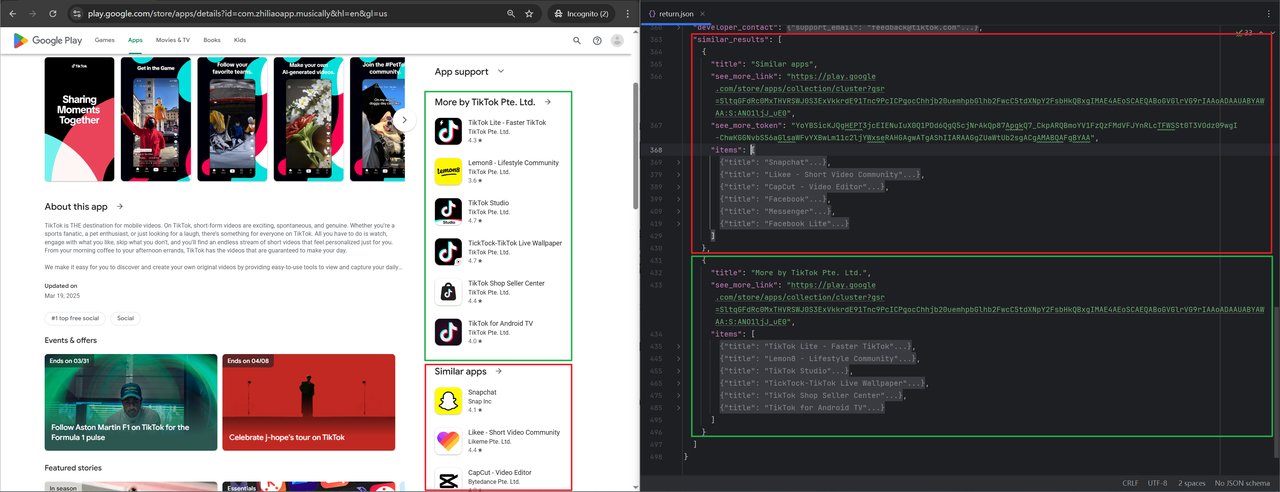
Task: Go to the Books tab
Action: (x=212, y=40)
